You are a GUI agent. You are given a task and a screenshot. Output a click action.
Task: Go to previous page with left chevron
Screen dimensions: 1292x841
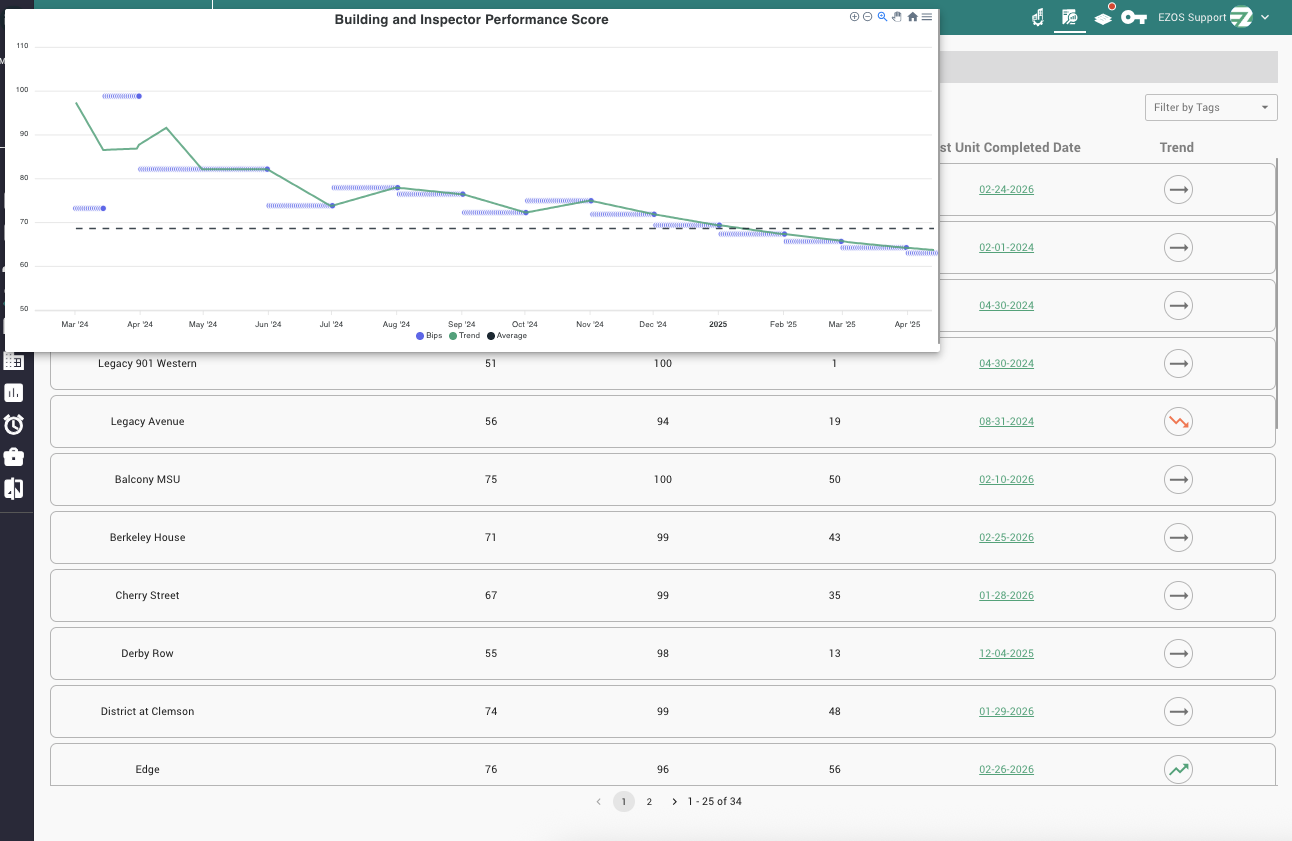pos(598,801)
